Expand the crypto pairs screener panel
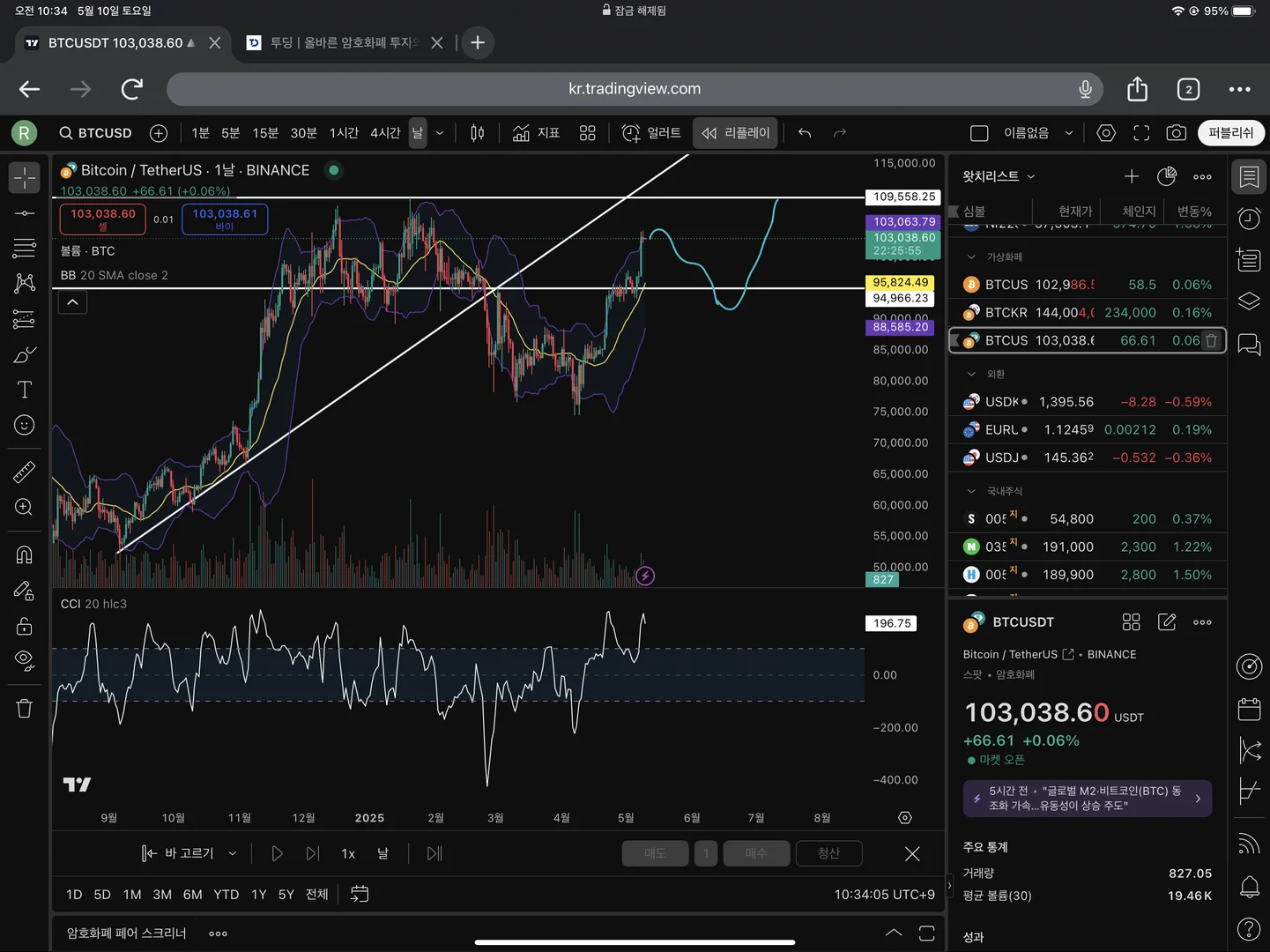Image resolution: width=1270 pixels, height=952 pixels. point(894,933)
